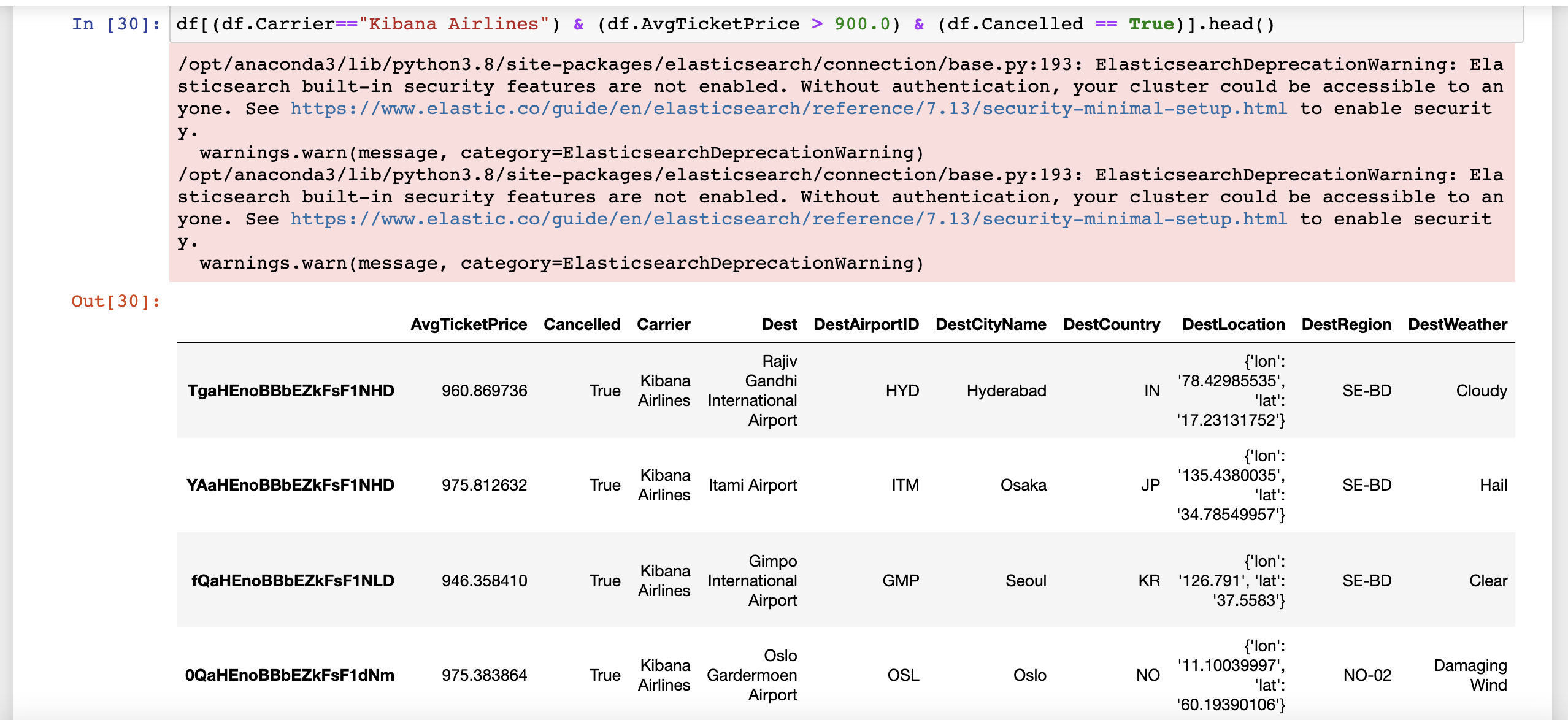1568x720 pixels.
Task: Select the Cancelled column header
Action: 581,324
